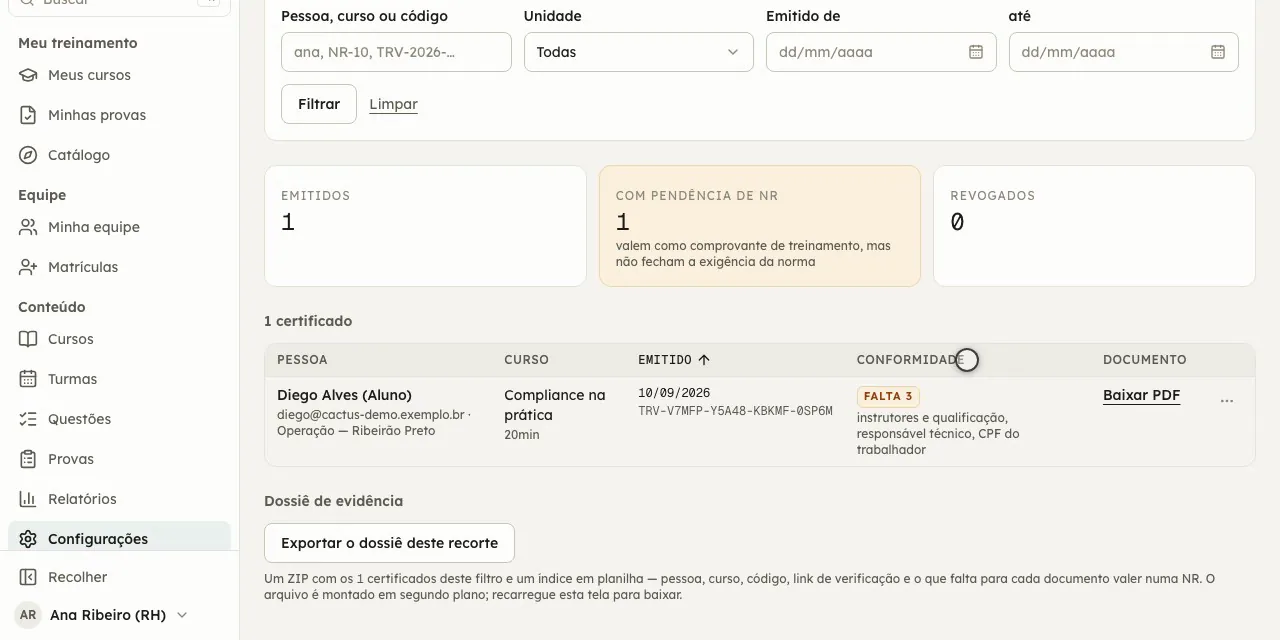Screen dimensions: 1280x640
Task: Open the calendar picker in até field
Action: pos(1218,52)
